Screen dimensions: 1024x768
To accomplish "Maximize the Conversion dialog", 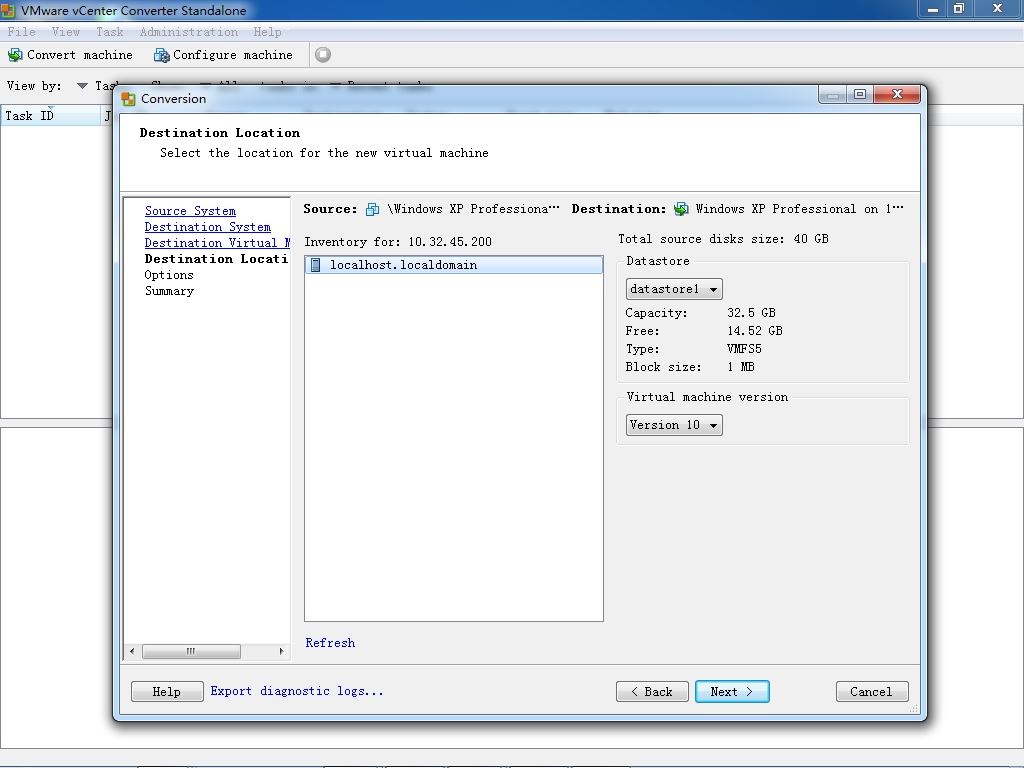I will point(860,95).
